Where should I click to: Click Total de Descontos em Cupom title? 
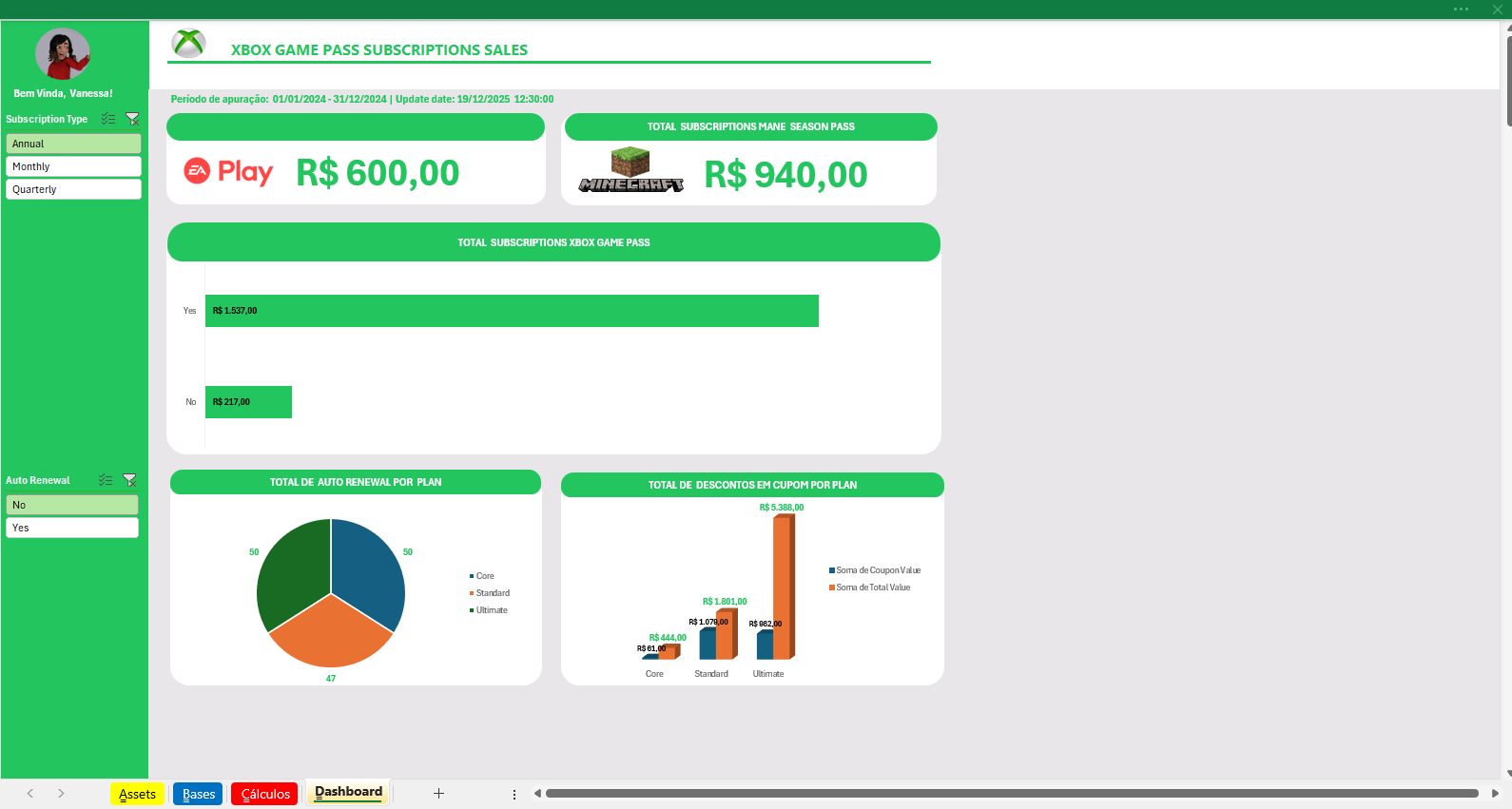coord(752,485)
